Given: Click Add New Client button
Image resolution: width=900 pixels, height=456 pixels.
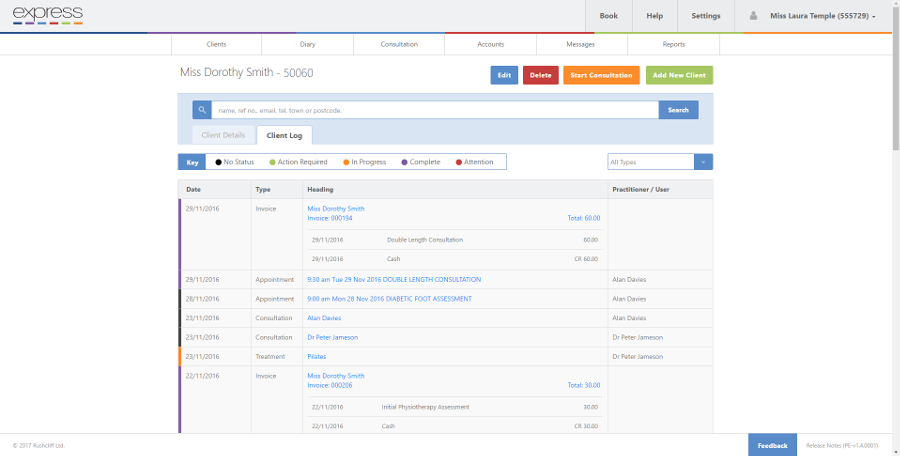Looking at the screenshot, I should (x=679, y=75).
